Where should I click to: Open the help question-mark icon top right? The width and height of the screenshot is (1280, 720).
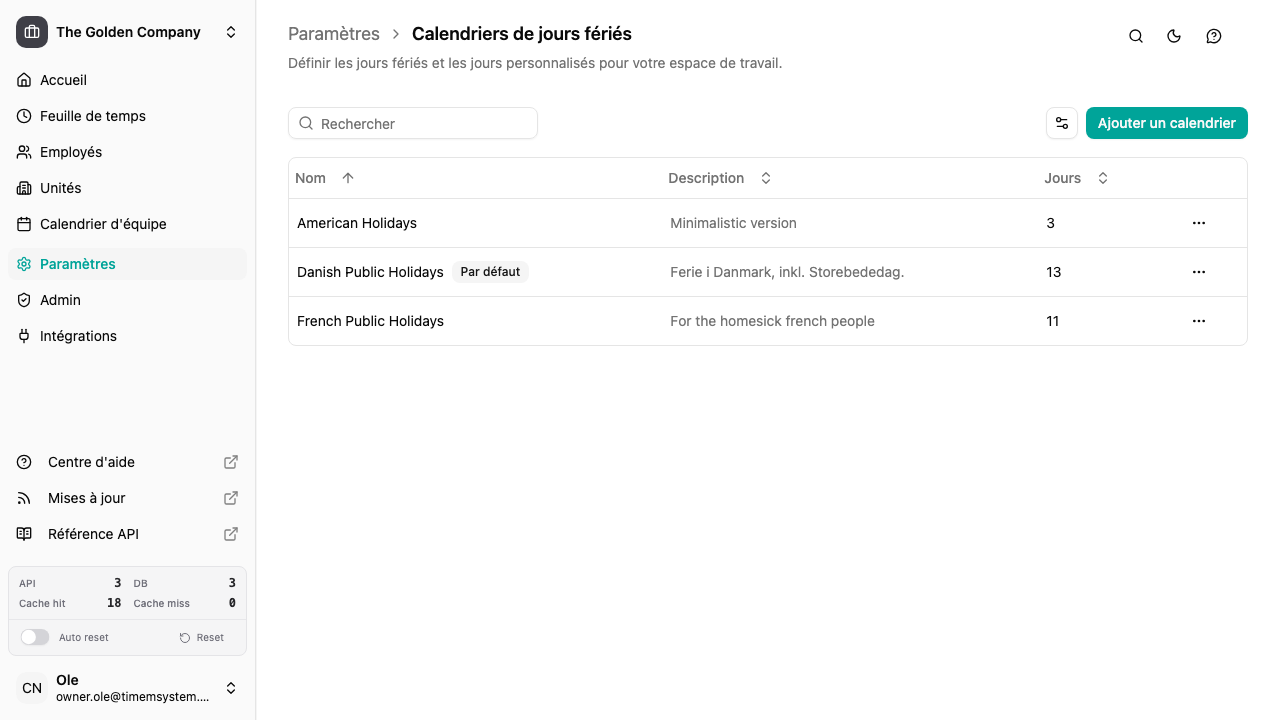(x=1213, y=36)
